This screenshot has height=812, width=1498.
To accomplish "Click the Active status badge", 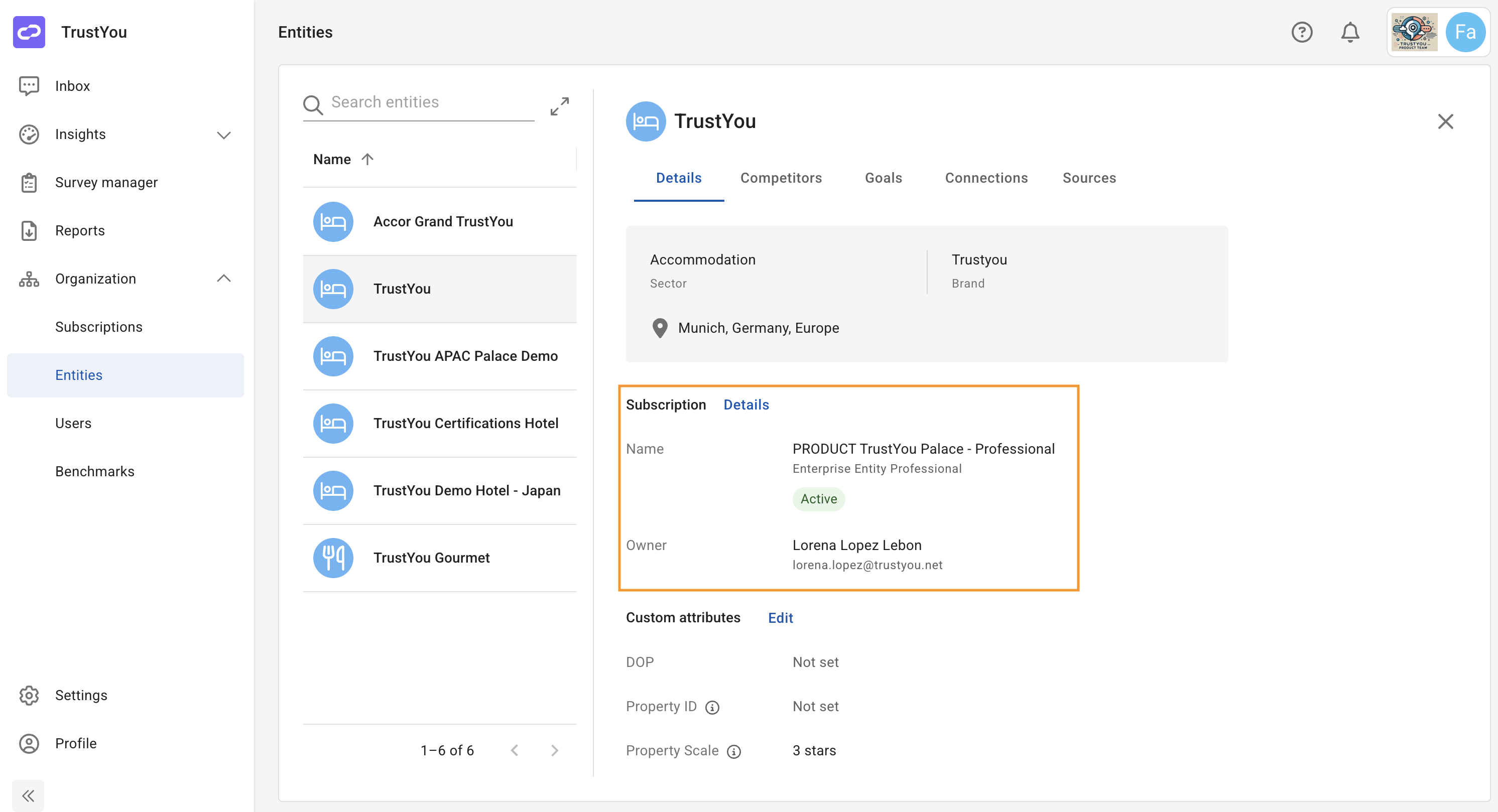I will 818,499.
